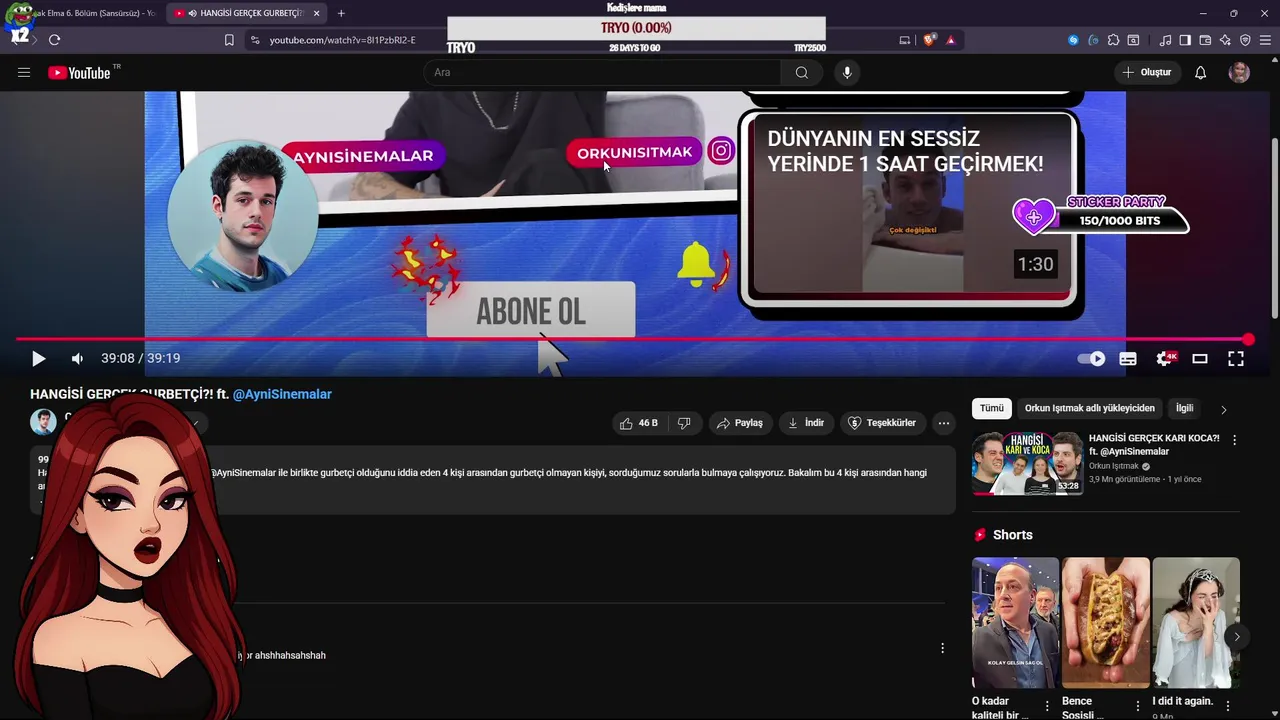Open the cast/install screen icon in address bar

pos(905,40)
